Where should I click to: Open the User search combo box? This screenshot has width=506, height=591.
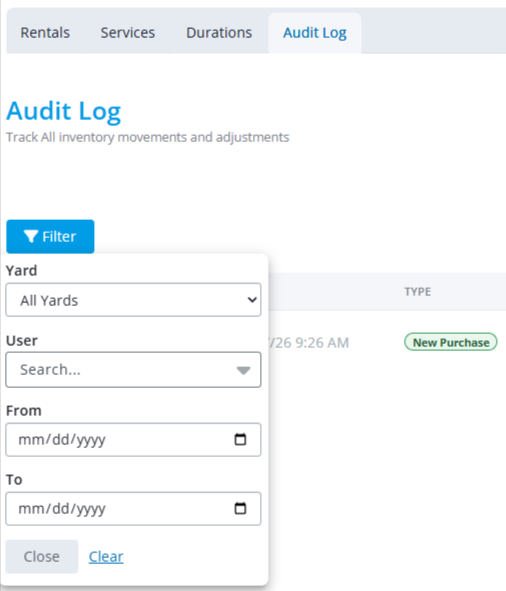tap(133, 370)
